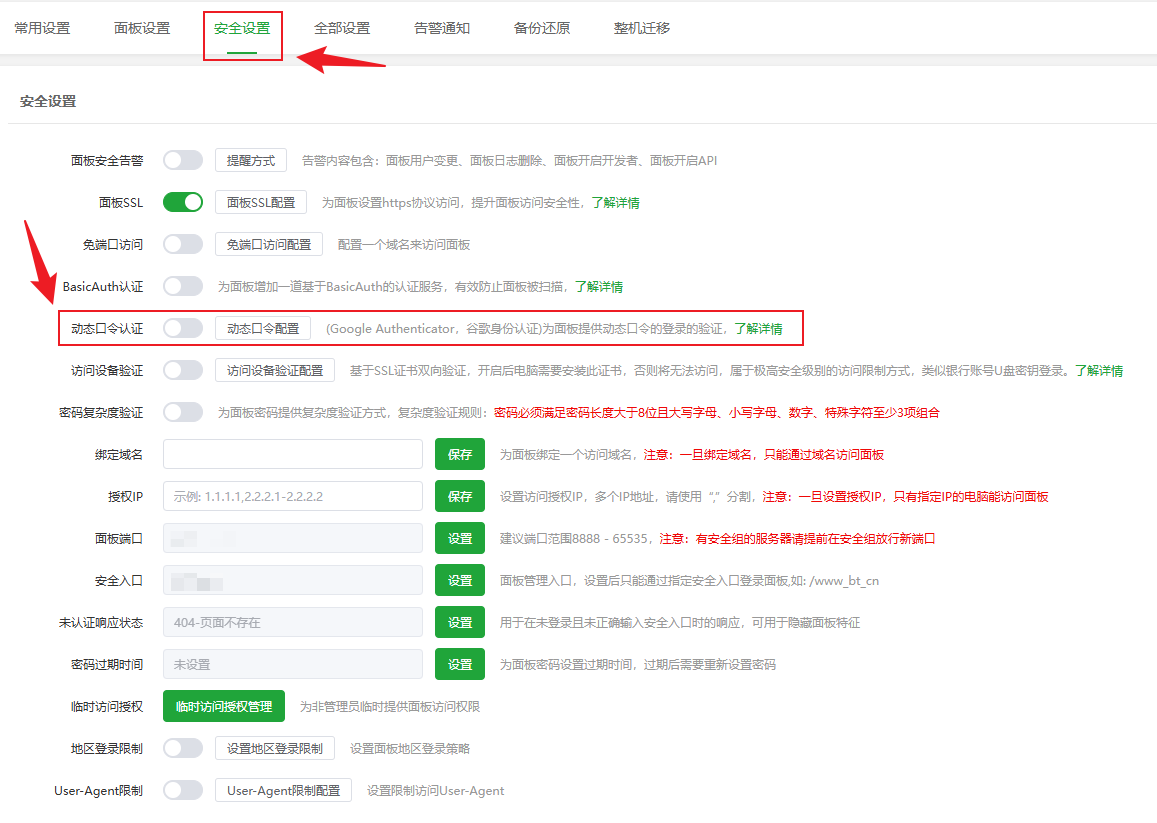Click 访问设备验证配置 button

pos(275,370)
